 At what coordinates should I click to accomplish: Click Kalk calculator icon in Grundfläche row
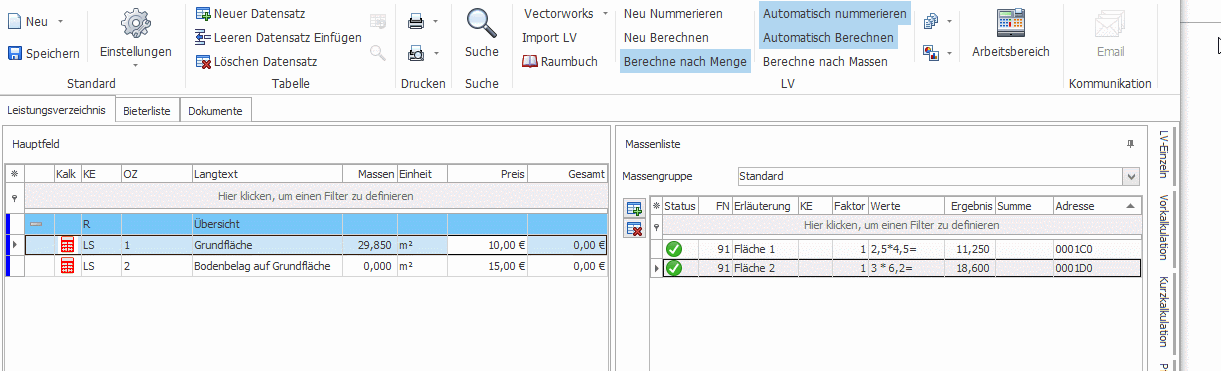67,244
